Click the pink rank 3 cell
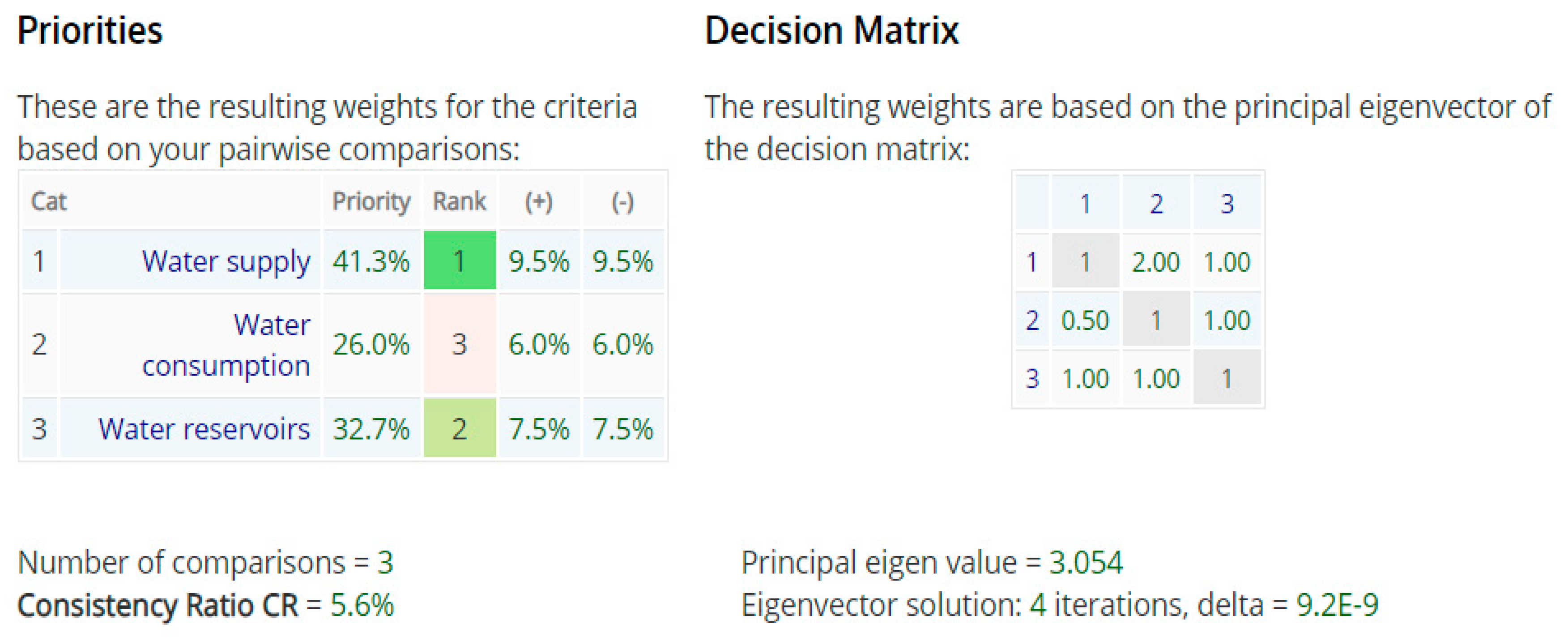The width and height of the screenshot is (1568, 641). point(460,345)
